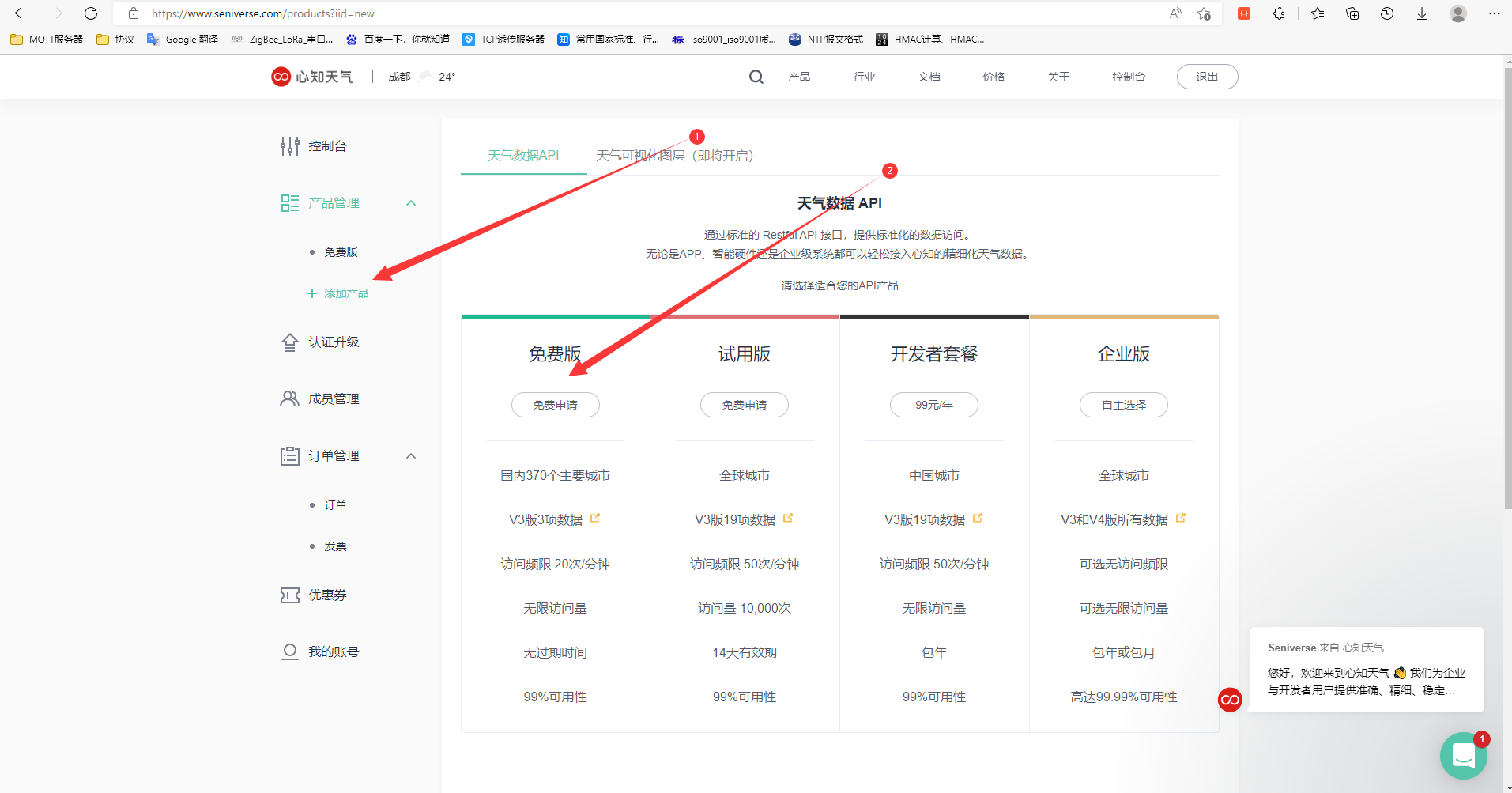Open 成员管理 member management in sidebar
Image resolution: width=1512 pixels, height=793 pixels.
pyautogui.click(x=333, y=398)
